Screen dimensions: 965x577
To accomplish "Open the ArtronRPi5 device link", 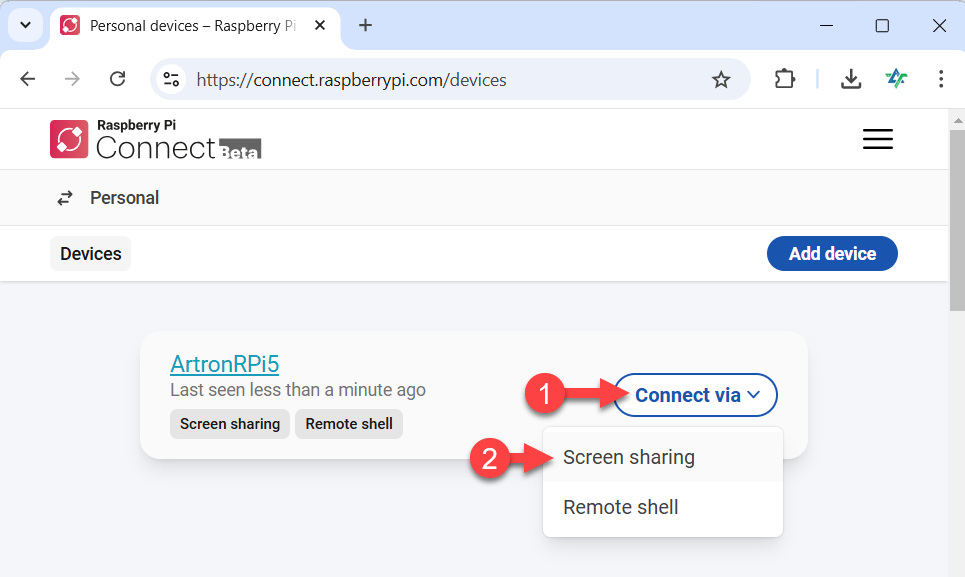I will (x=225, y=364).
